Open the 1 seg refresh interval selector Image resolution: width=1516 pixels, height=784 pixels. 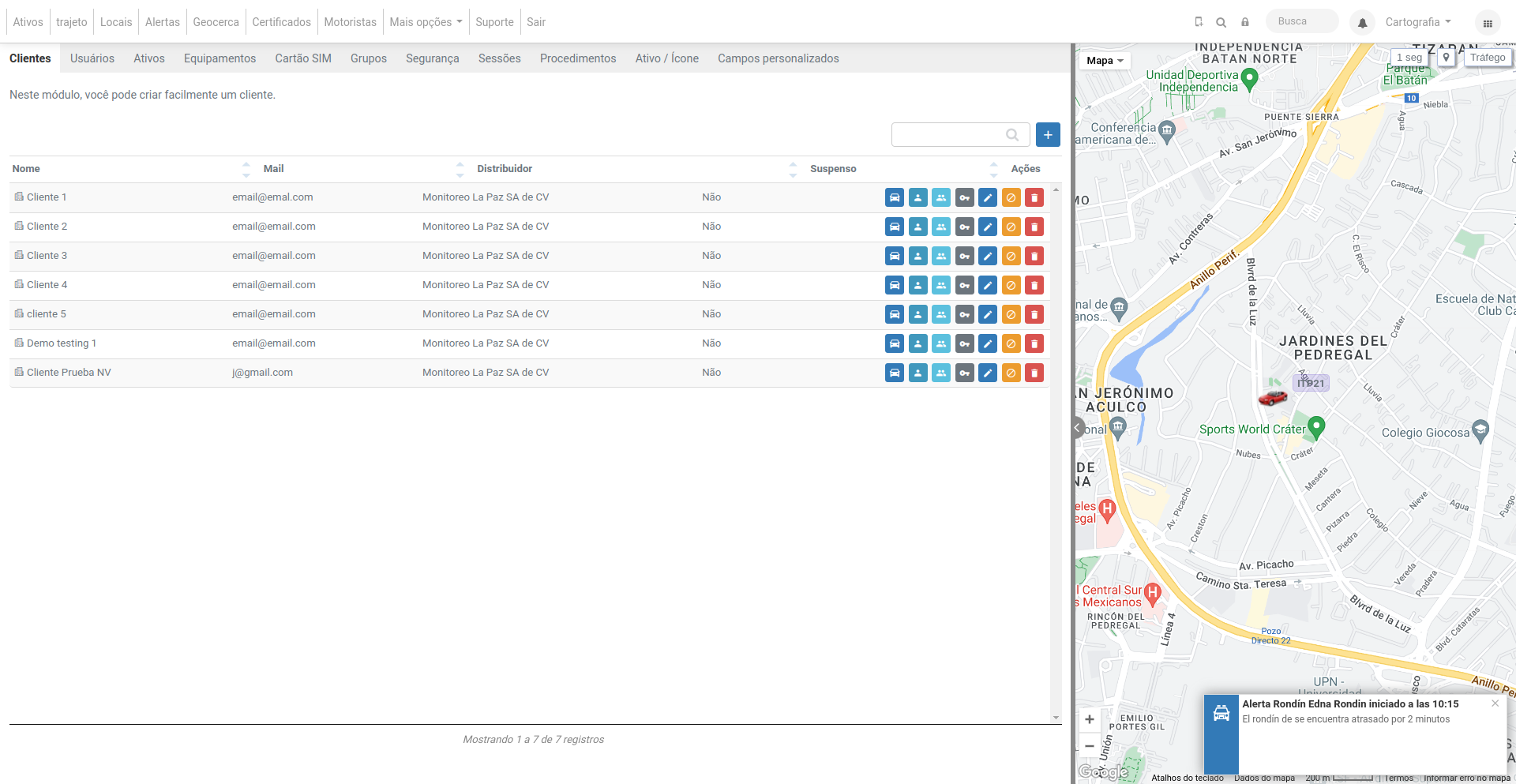coord(1409,58)
